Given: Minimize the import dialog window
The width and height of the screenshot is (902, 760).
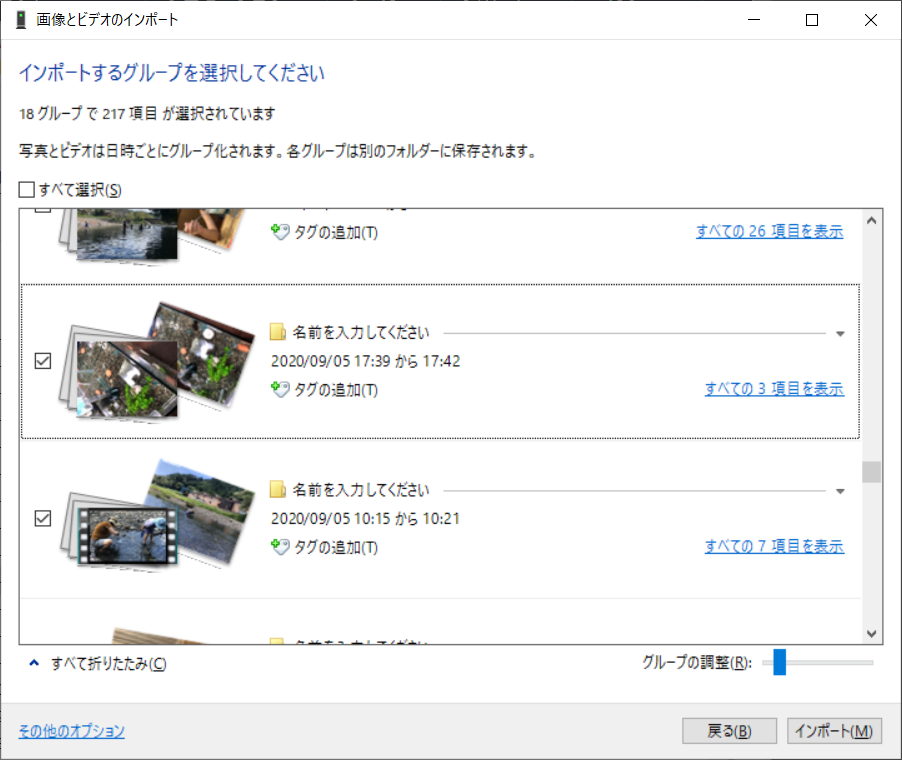Looking at the screenshot, I should (x=754, y=20).
